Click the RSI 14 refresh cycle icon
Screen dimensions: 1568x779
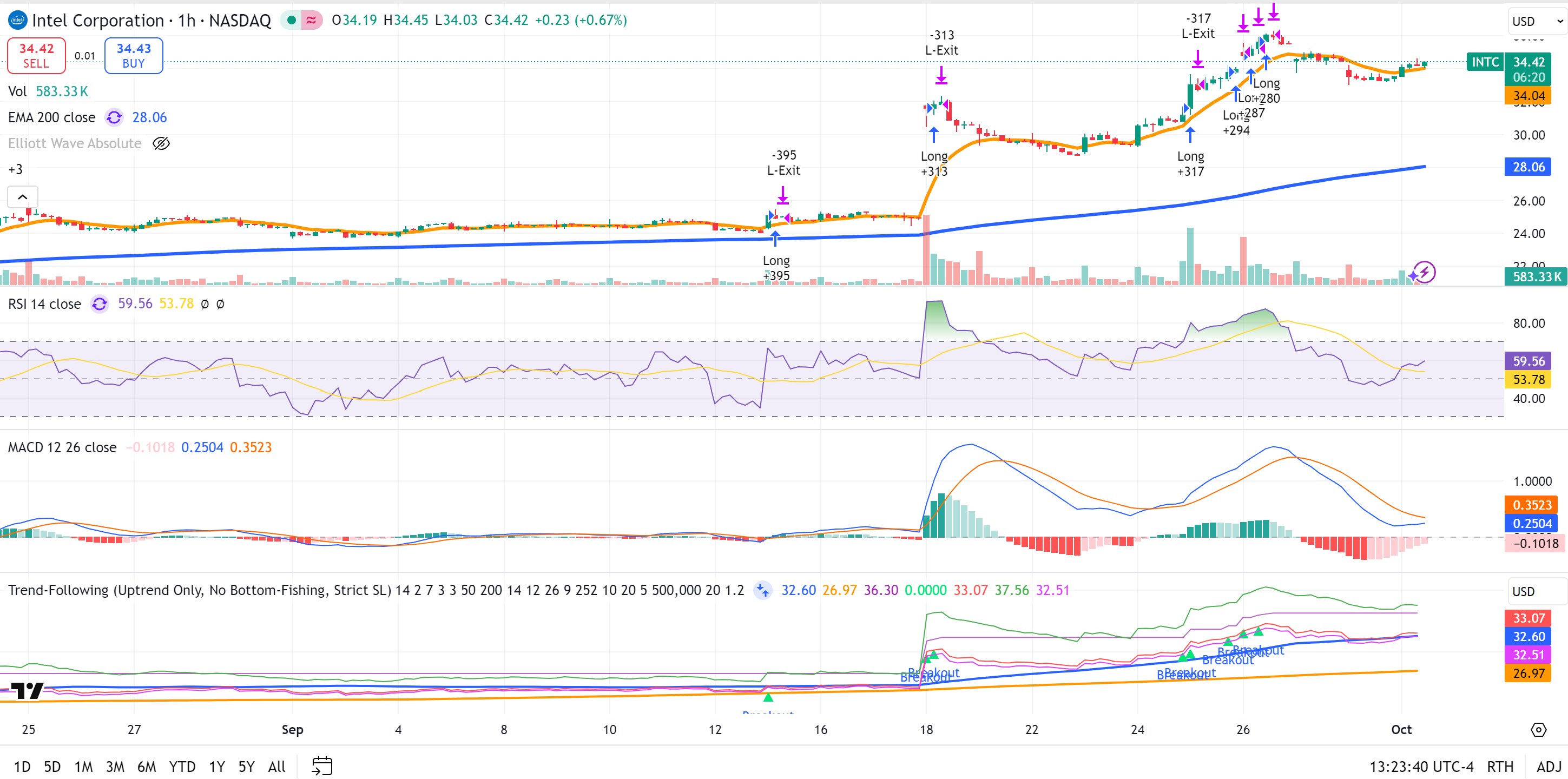tap(99, 303)
